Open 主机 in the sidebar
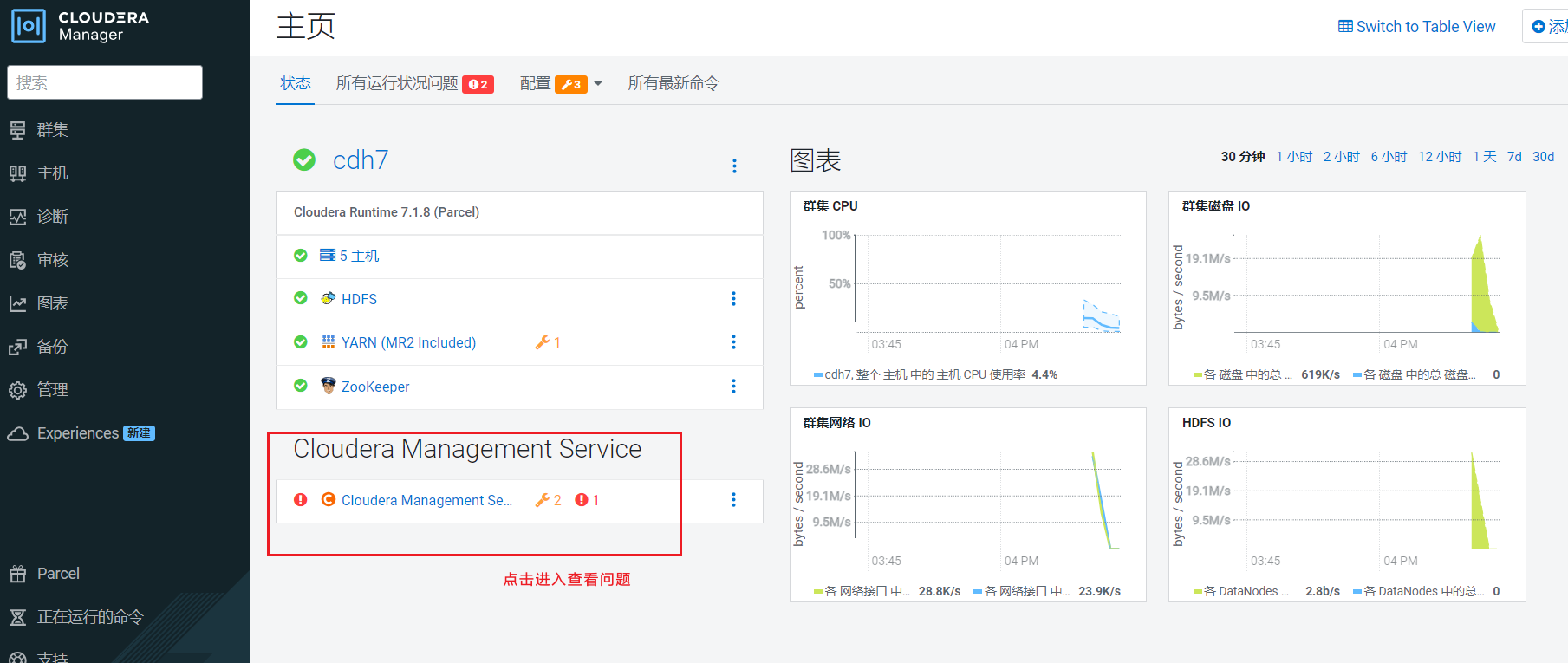 52,173
